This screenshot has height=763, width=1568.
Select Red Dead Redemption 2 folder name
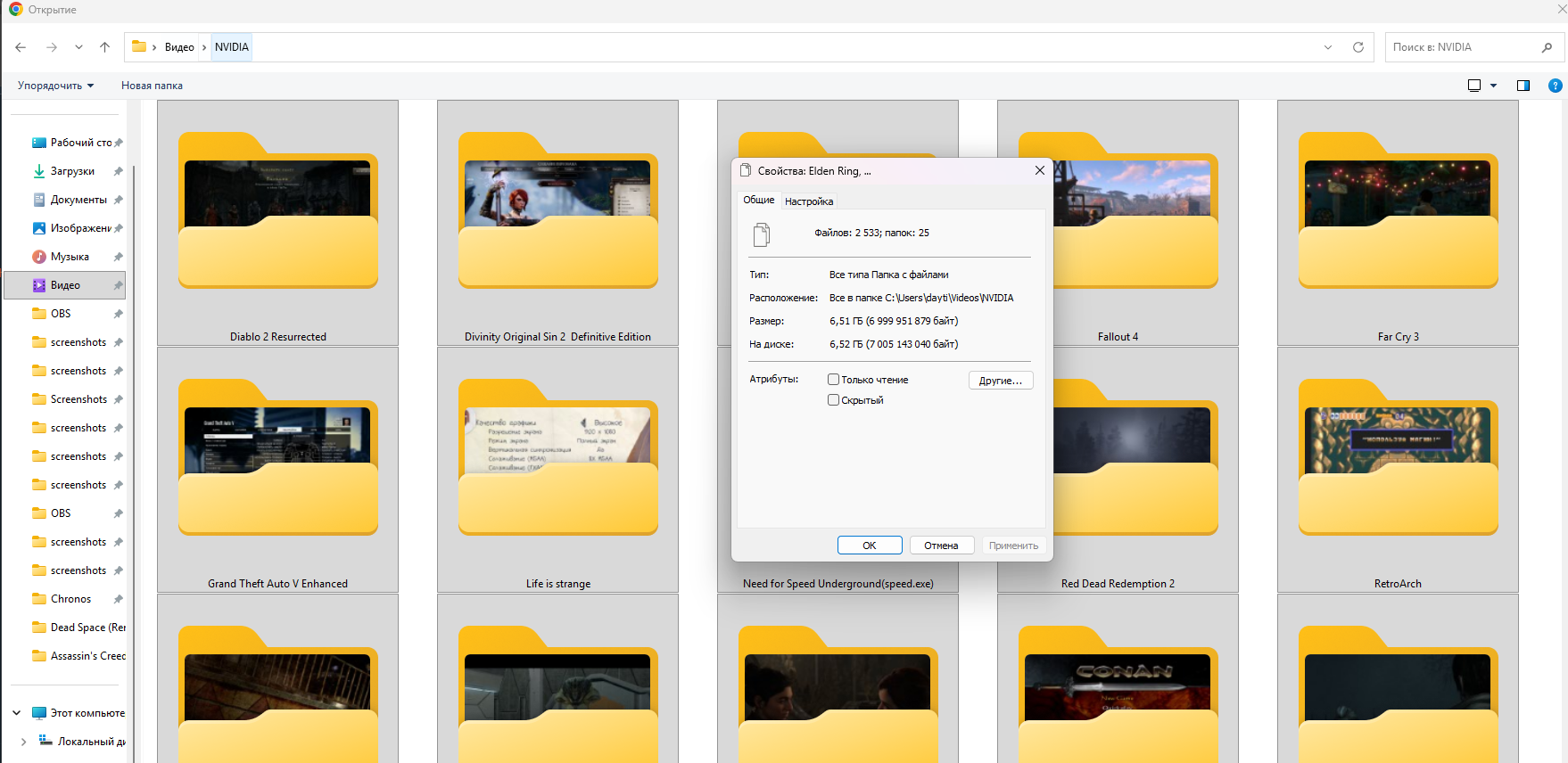tap(1118, 584)
